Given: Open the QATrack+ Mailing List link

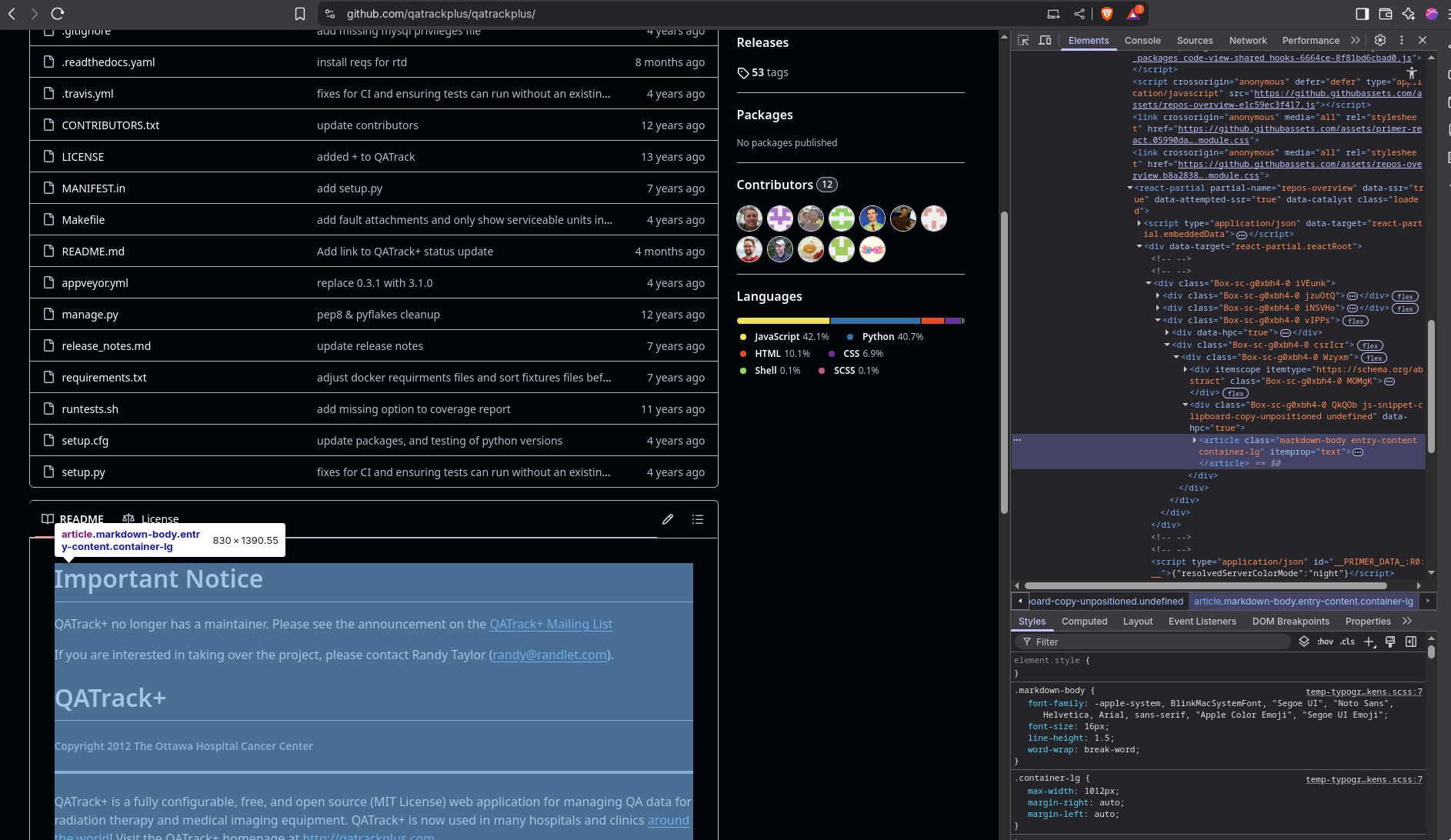Looking at the screenshot, I should (x=551, y=624).
